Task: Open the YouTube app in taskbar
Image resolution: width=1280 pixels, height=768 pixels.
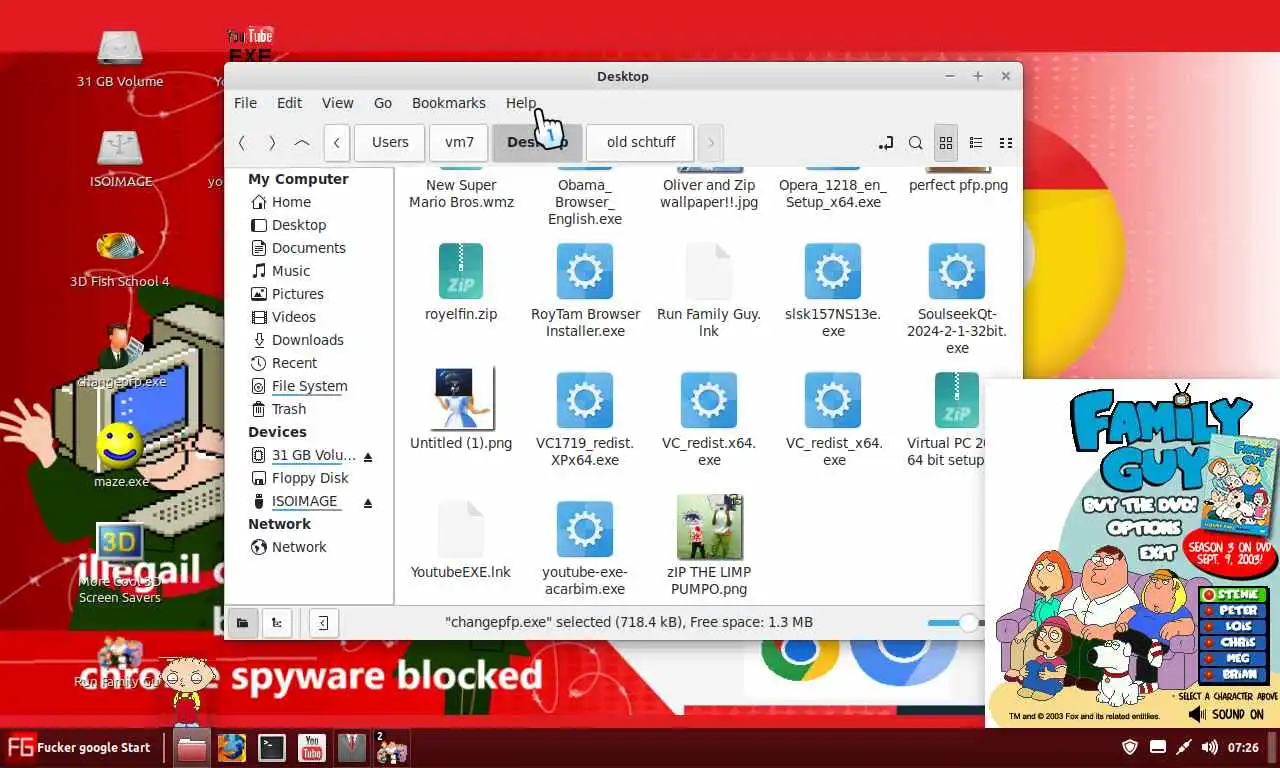Action: point(312,747)
